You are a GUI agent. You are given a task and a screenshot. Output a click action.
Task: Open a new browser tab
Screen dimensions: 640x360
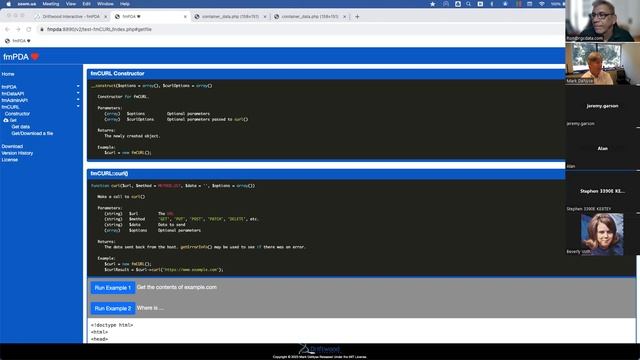click(x=357, y=17)
